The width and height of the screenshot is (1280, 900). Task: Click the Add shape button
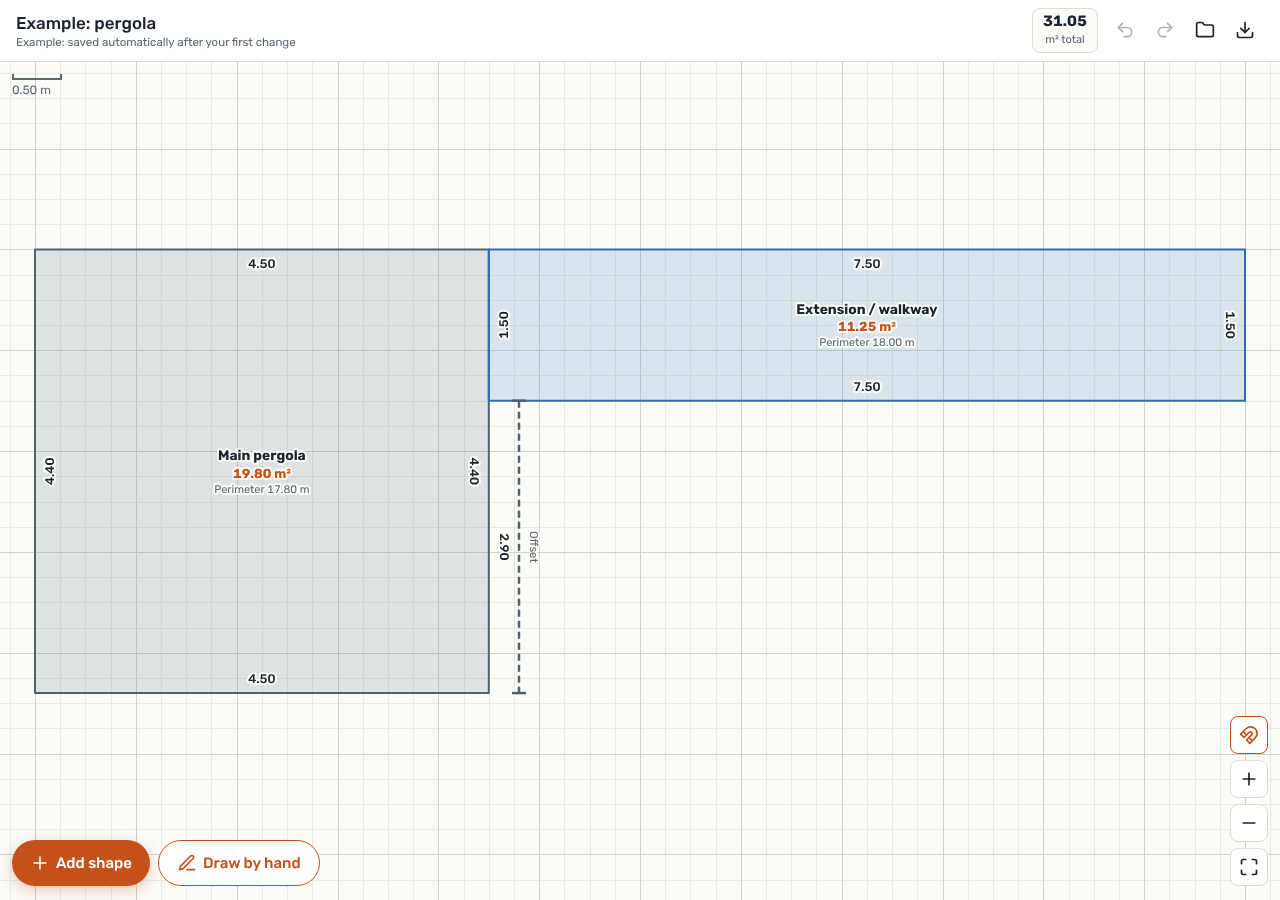[81, 863]
